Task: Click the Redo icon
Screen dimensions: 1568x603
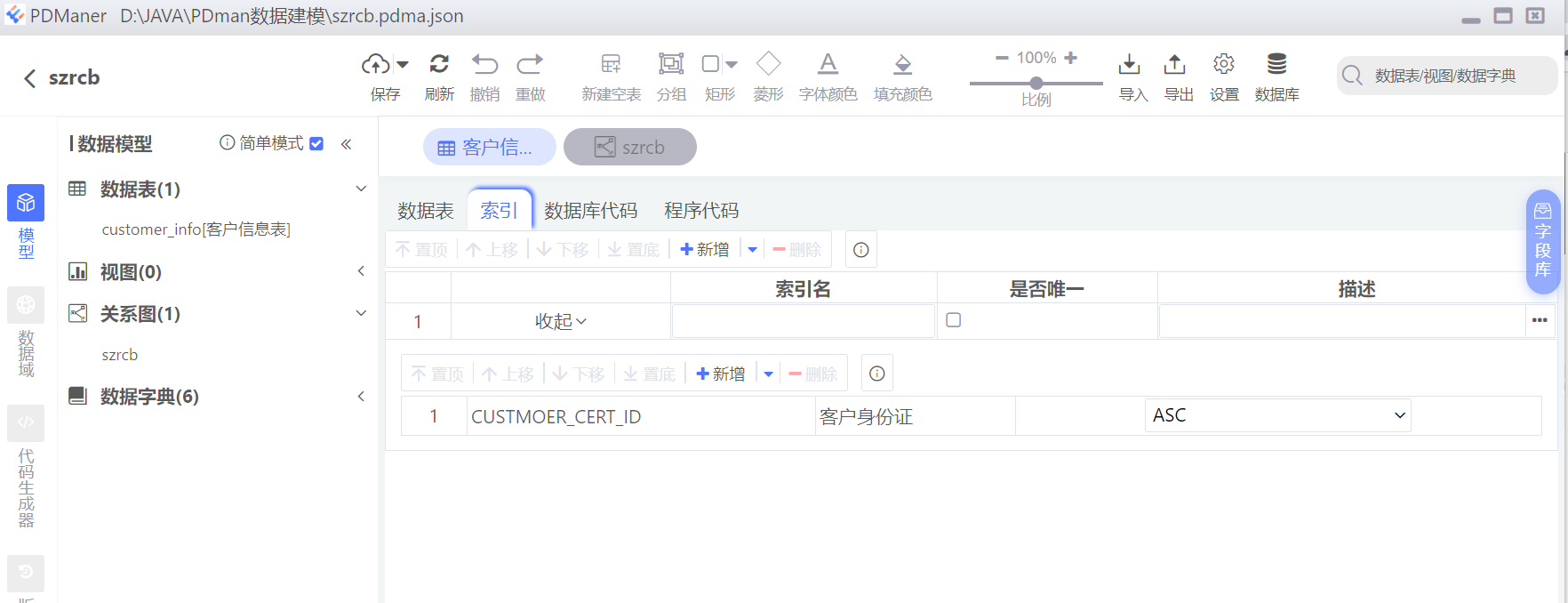Action: click(530, 64)
